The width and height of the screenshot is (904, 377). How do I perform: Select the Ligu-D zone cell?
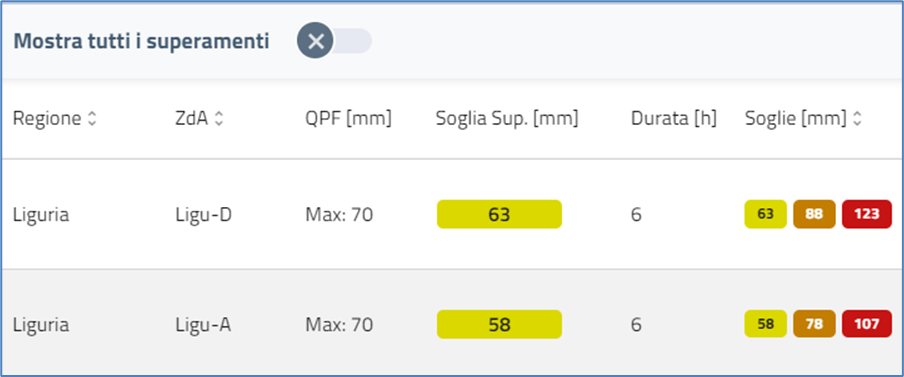pyautogui.click(x=204, y=215)
